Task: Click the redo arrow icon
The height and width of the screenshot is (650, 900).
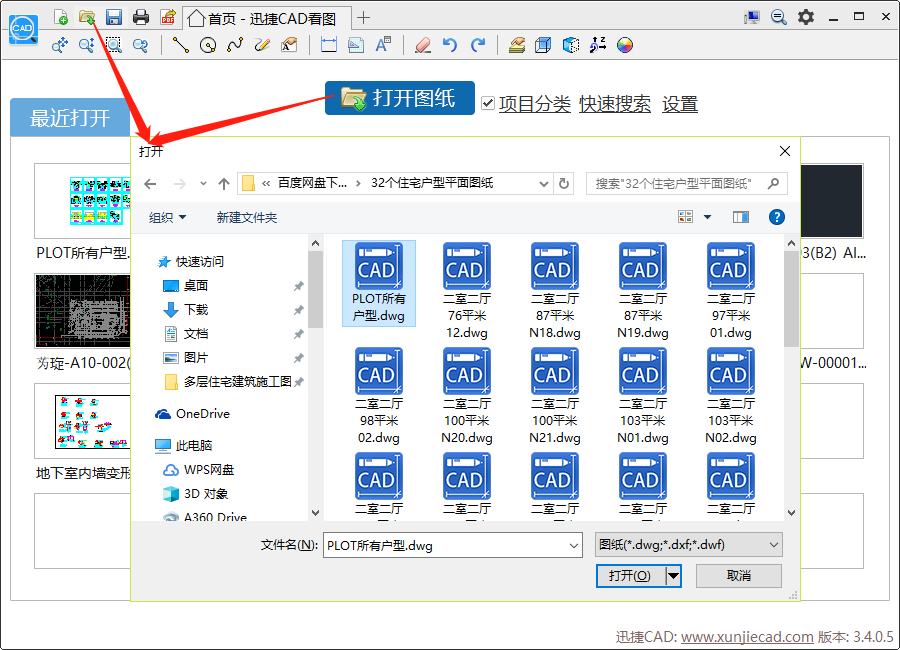Action: (478, 45)
